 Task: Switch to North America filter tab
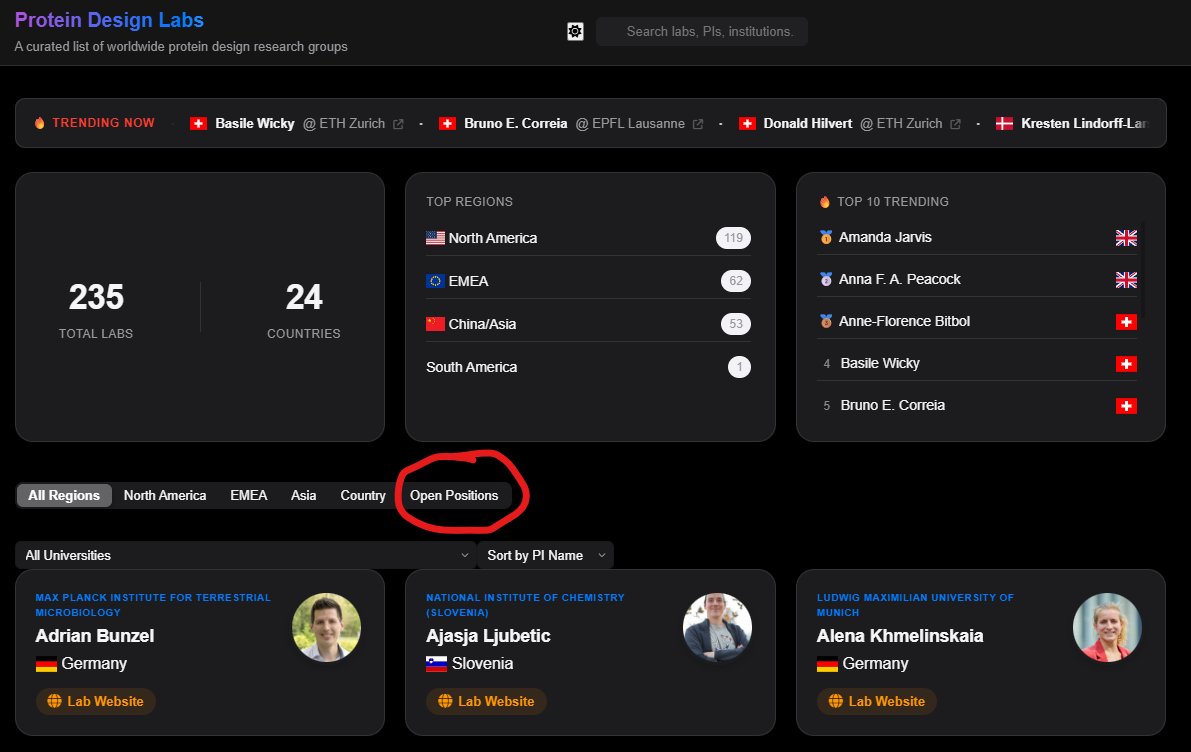(165, 495)
